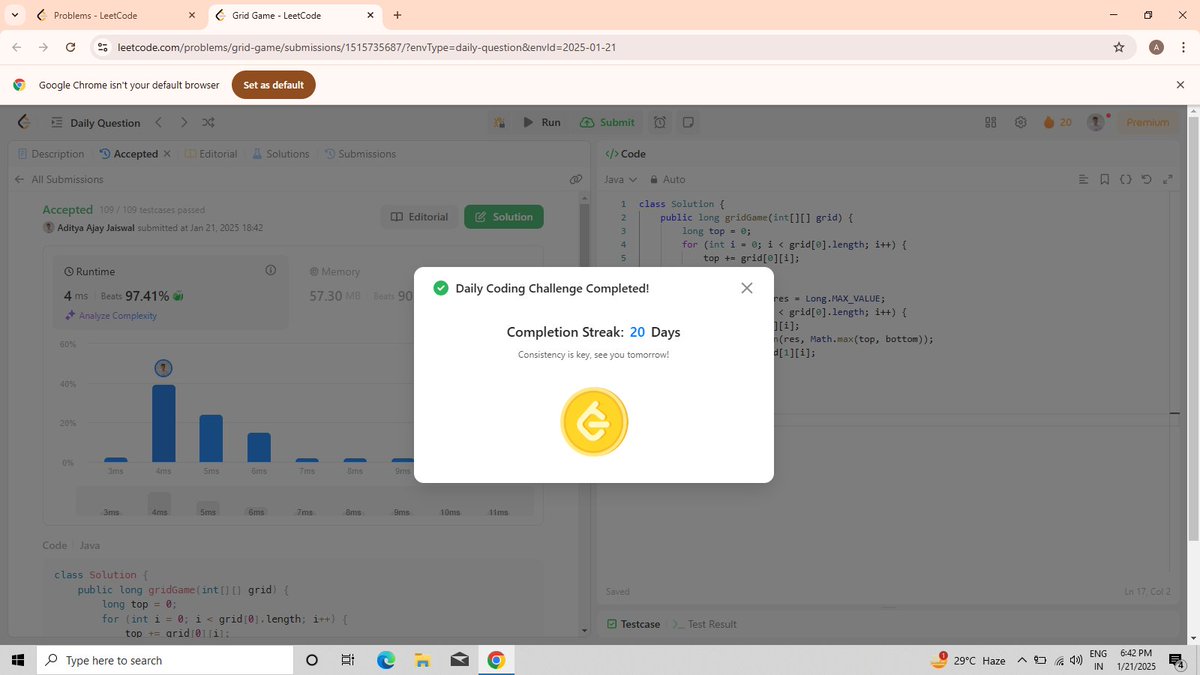The width and height of the screenshot is (1200, 675).
Task: Open the layout grid icon
Action: 991,122
